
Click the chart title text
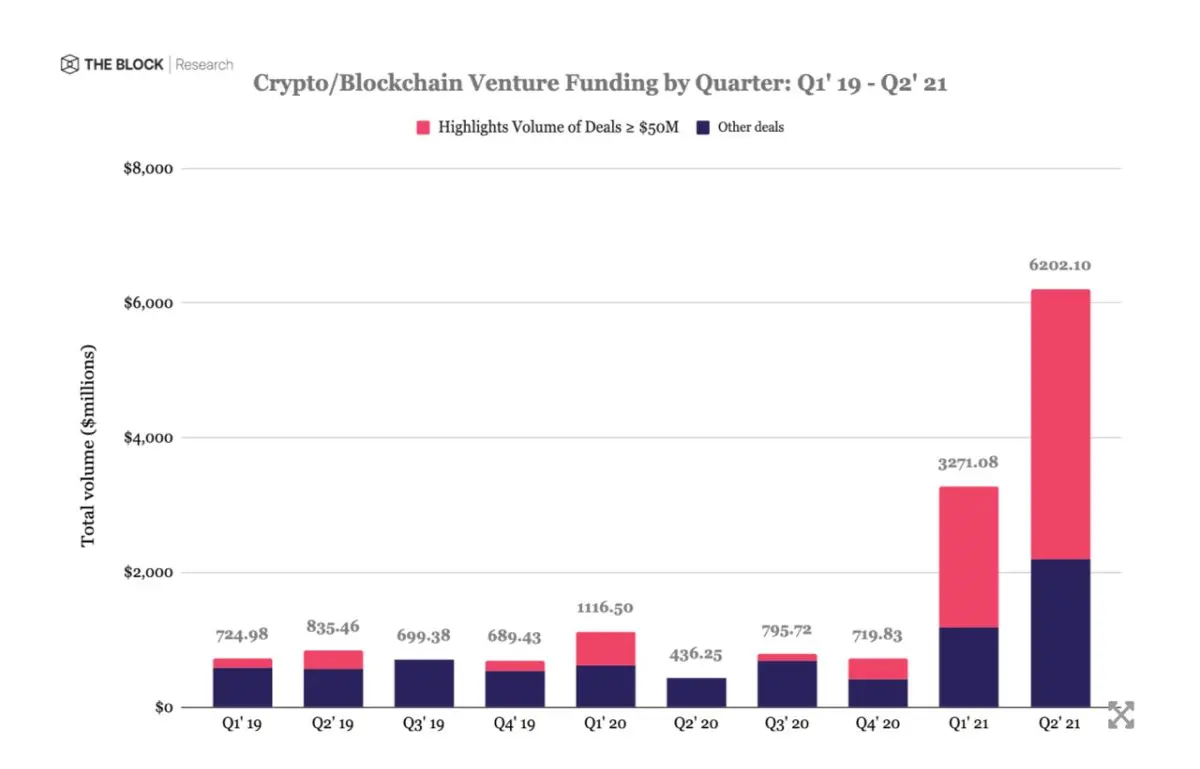pos(600,83)
